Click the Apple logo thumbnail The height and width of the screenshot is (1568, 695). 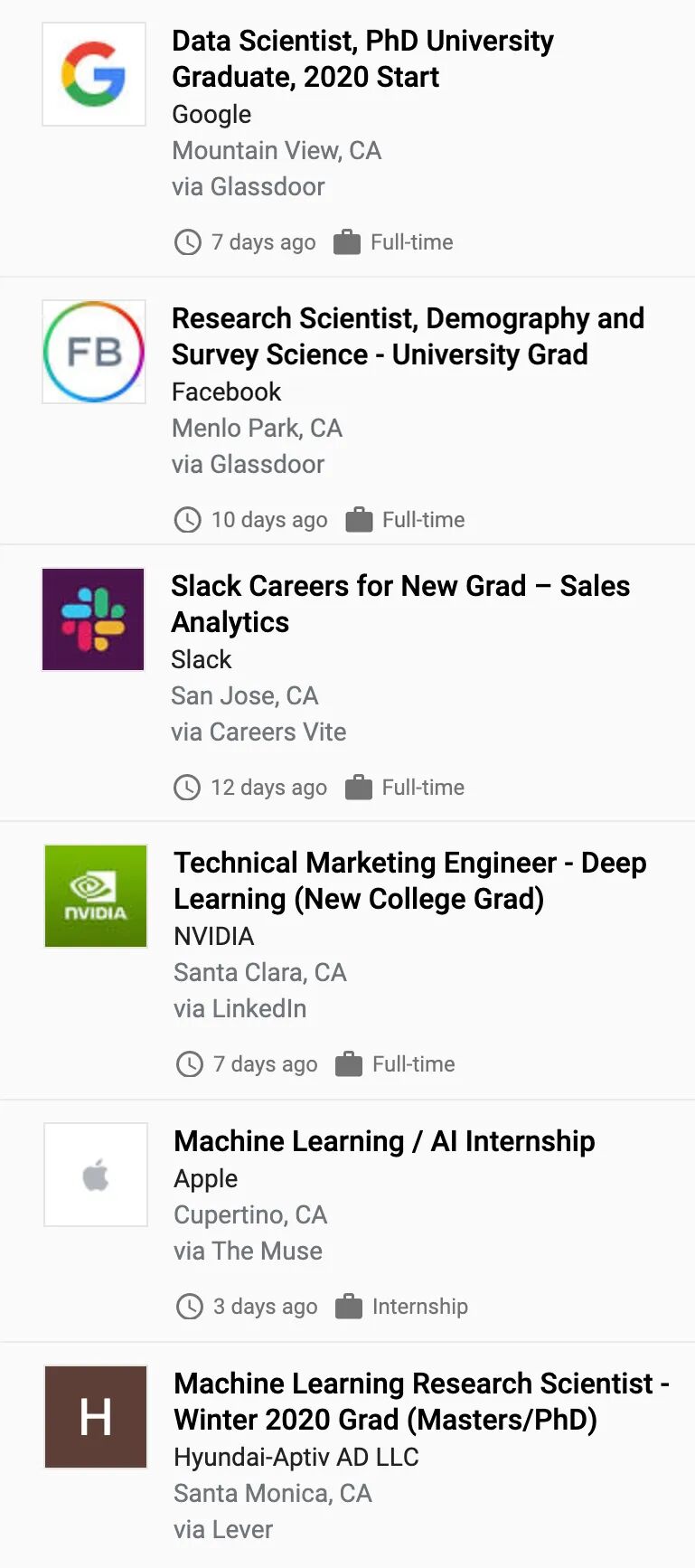point(96,1175)
